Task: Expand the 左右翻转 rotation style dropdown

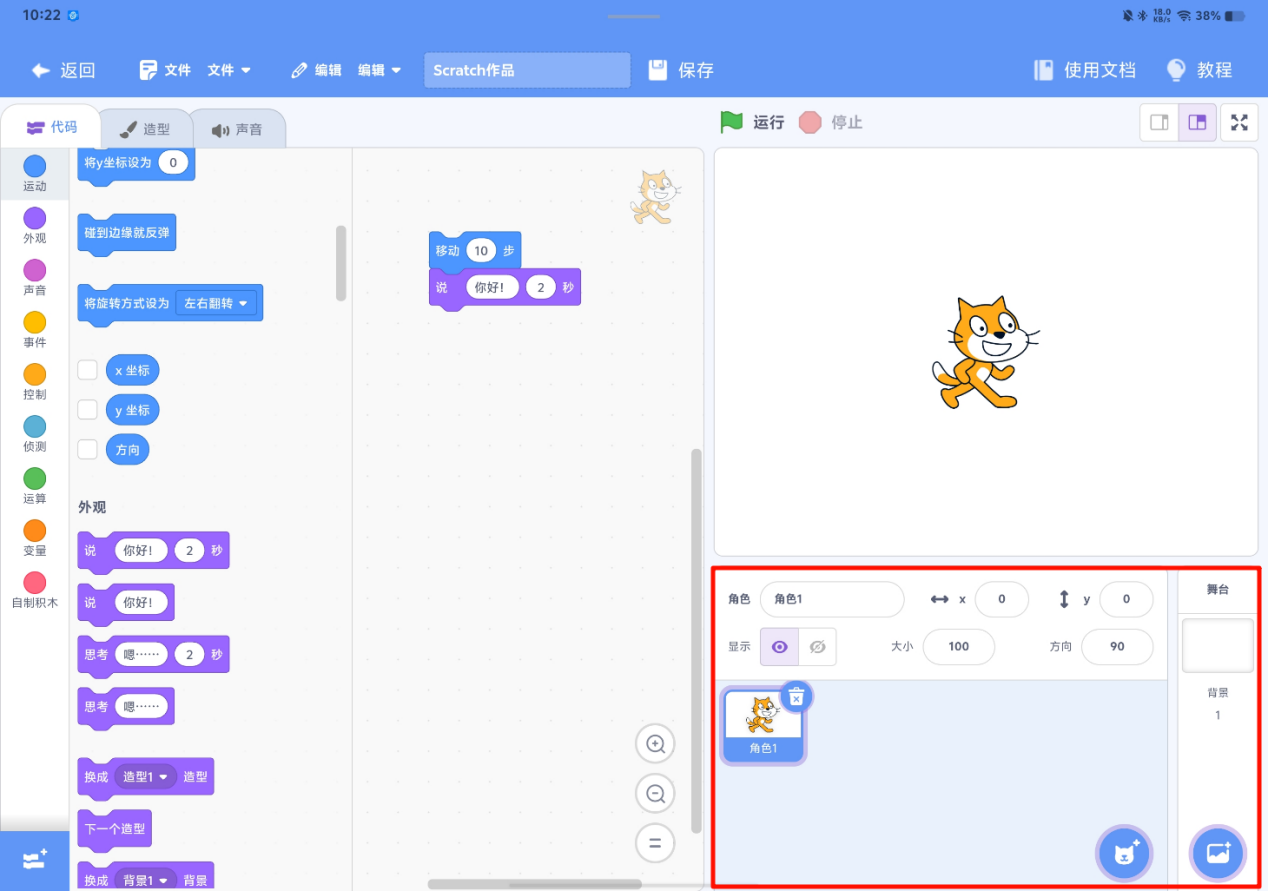Action: [218, 303]
